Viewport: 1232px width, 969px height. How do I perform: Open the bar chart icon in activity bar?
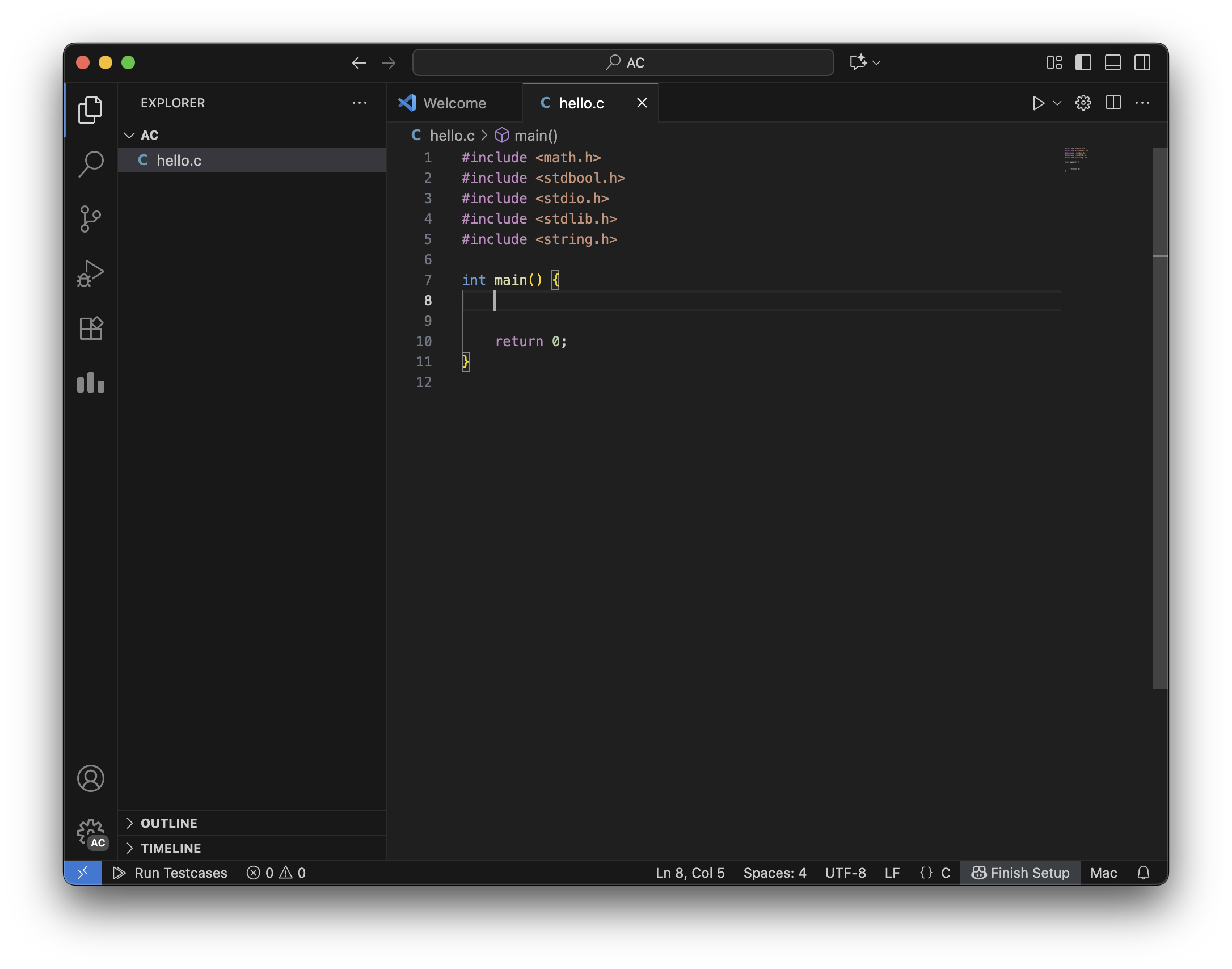point(91,383)
